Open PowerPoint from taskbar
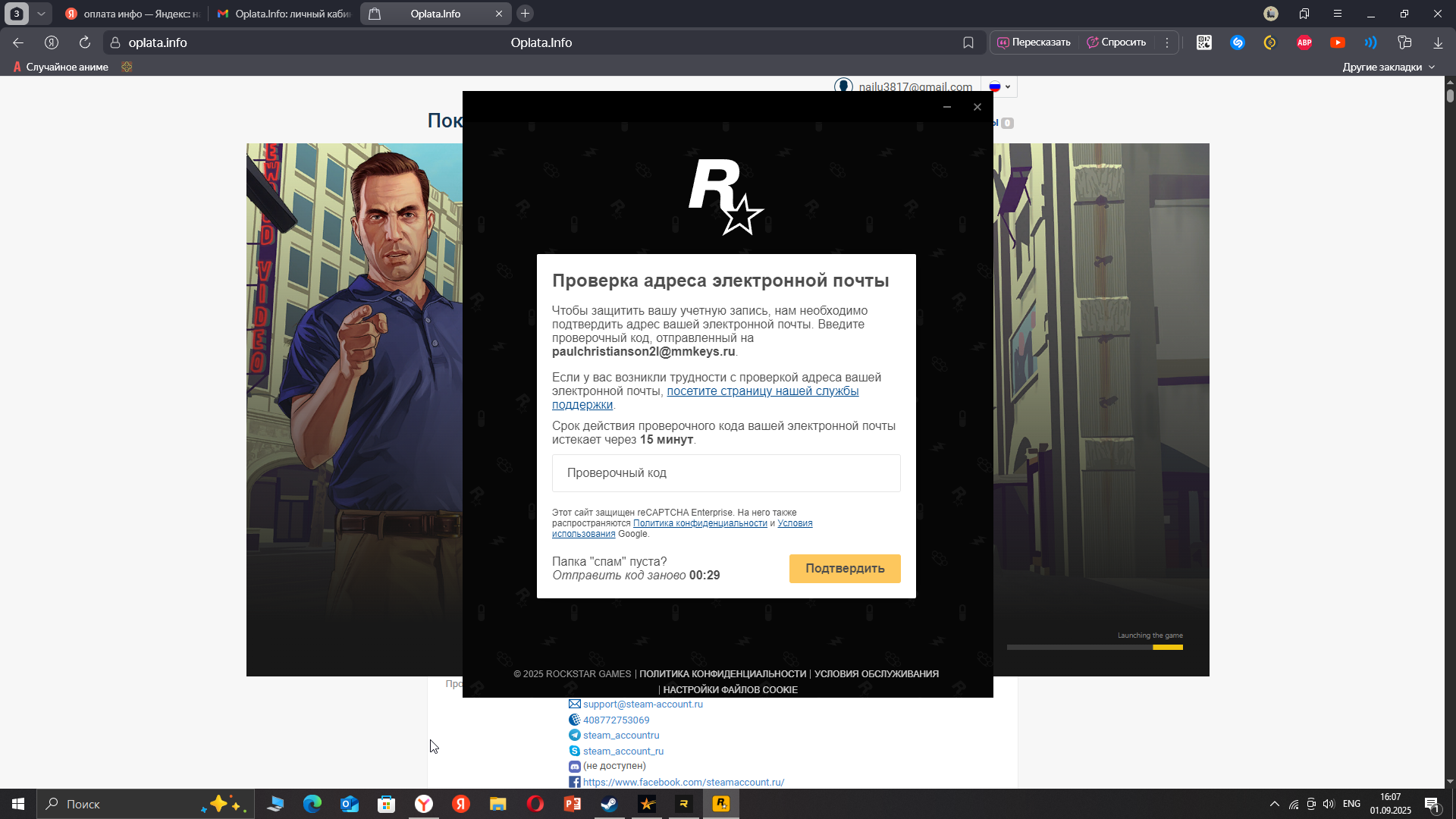1456x819 pixels. pyautogui.click(x=573, y=804)
